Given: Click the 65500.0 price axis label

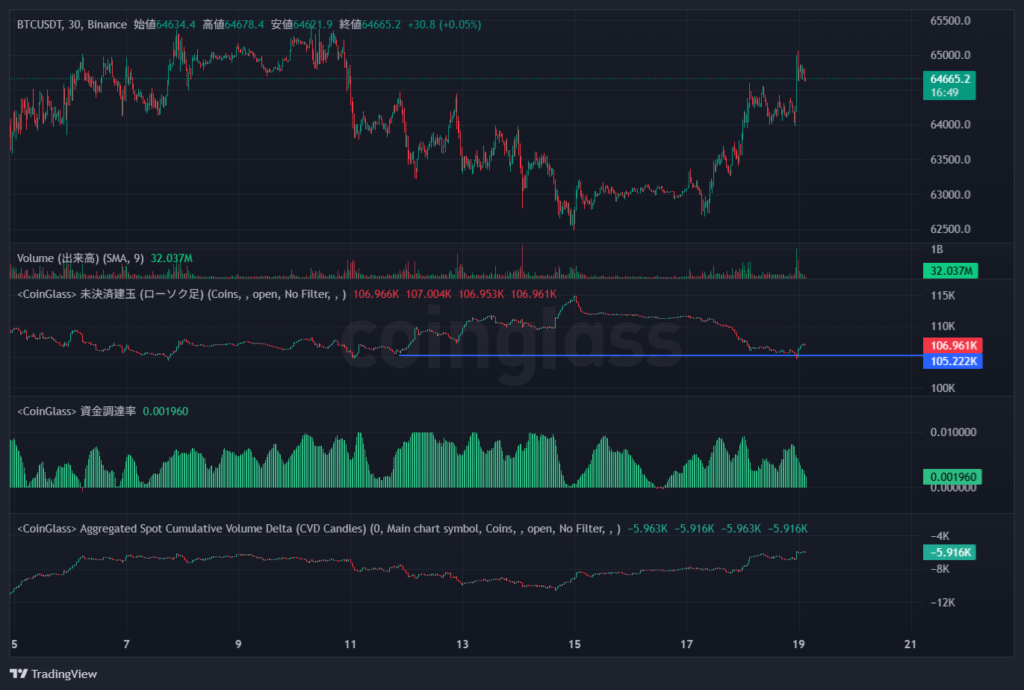Looking at the screenshot, I should (950, 21).
